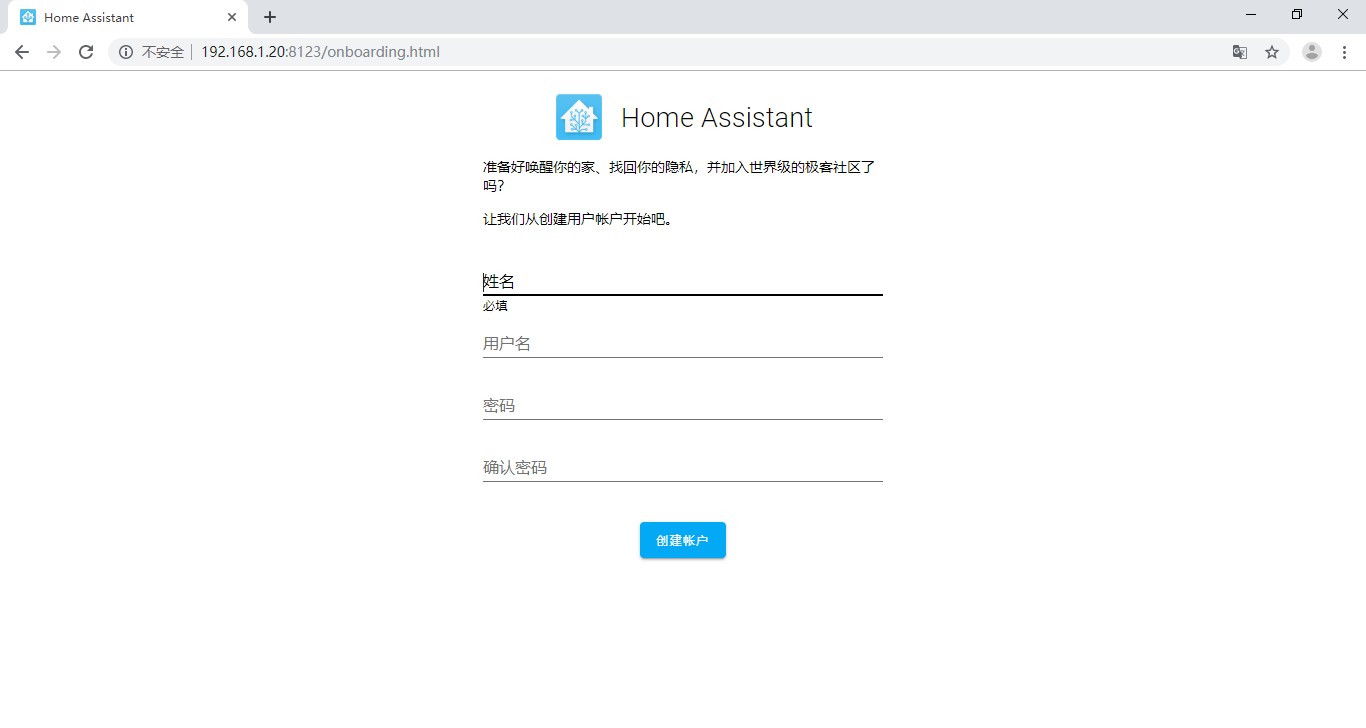The height and width of the screenshot is (728, 1366).
Task: Click the Home Assistant heading text
Action: (717, 117)
